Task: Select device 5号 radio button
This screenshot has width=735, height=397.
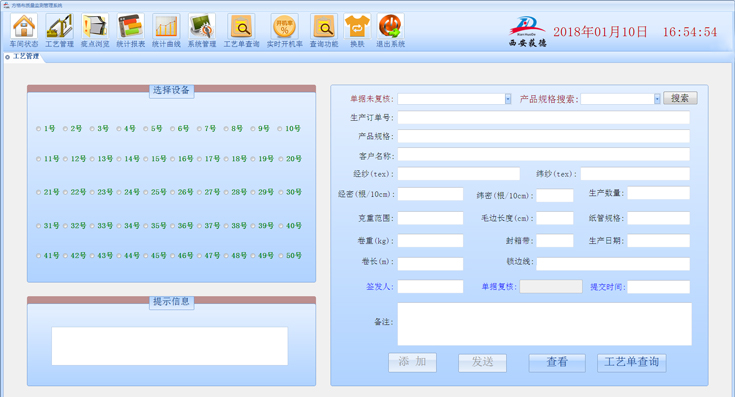Action: (146, 128)
